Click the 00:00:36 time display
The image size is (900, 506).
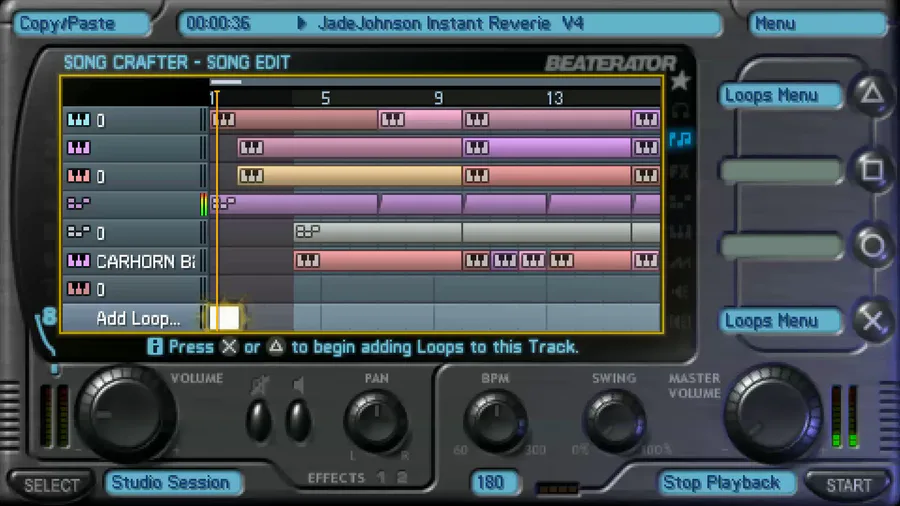point(218,24)
